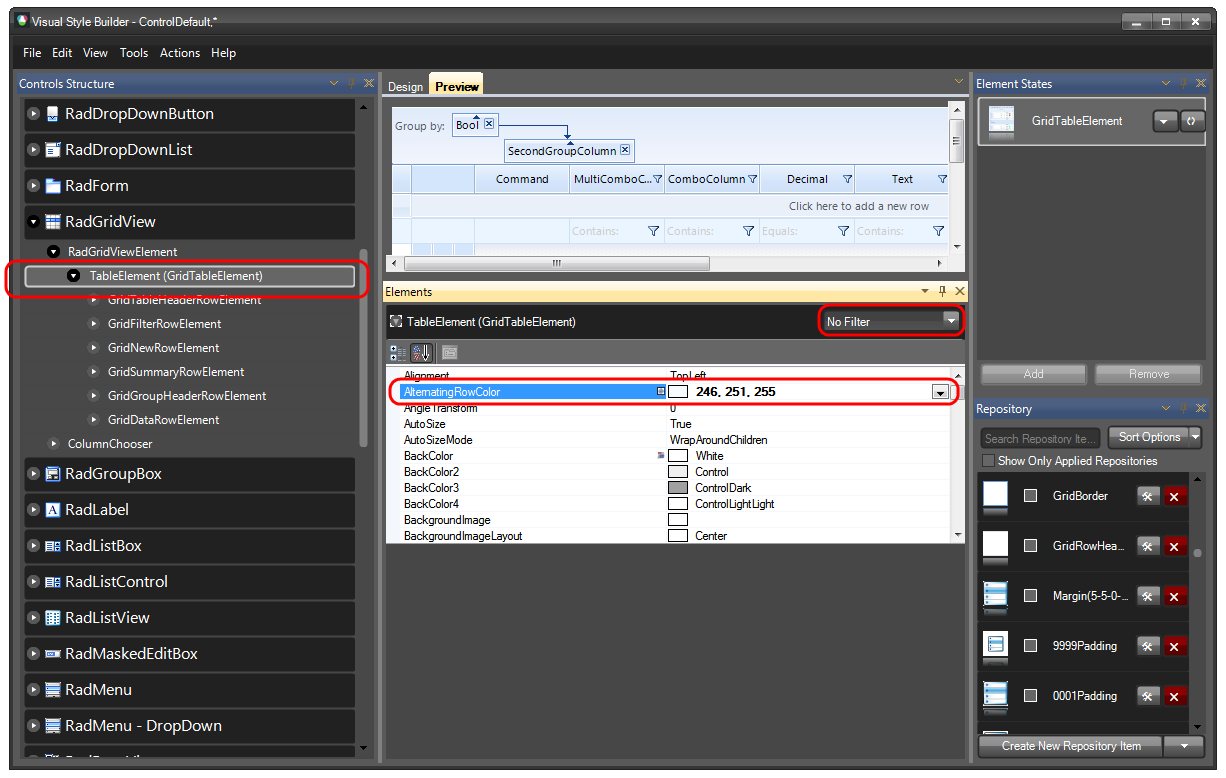This screenshot has height=778, width=1226.
Task: Select the RadMaskedEditBox control item
Action: pyautogui.click(x=189, y=654)
